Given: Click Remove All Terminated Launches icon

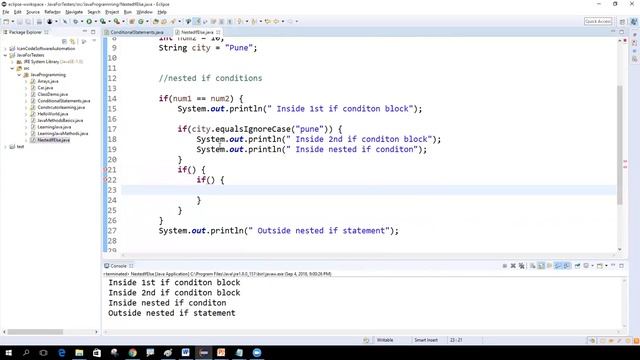Looking at the screenshot, I should [x=522, y=266].
